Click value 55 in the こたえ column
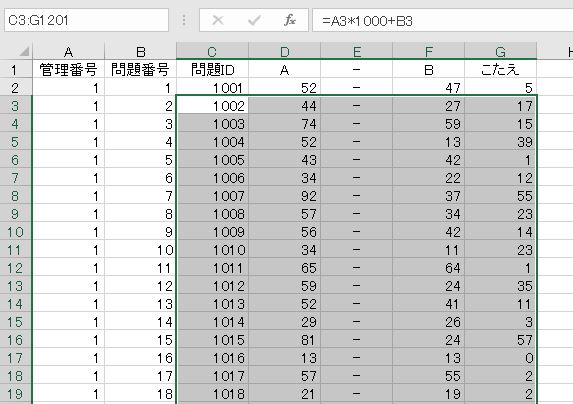This screenshot has width=573, height=404. click(x=500, y=196)
